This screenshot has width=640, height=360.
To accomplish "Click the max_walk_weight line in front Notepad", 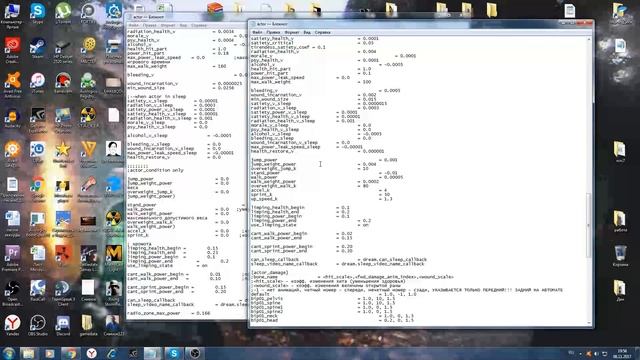I will [x=311, y=82].
